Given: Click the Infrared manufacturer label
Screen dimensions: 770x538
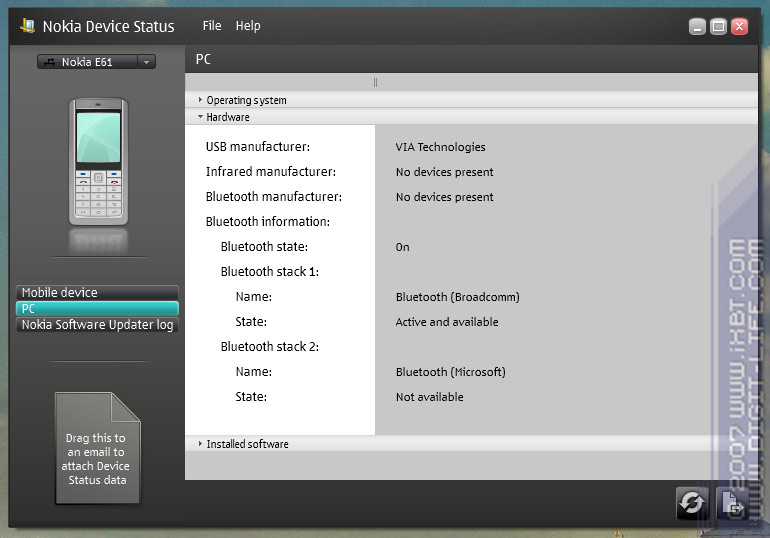Looking at the screenshot, I should point(271,172).
